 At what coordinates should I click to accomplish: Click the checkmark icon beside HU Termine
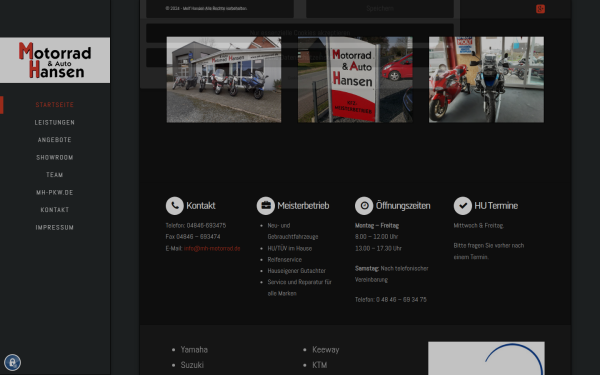pos(463,205)
